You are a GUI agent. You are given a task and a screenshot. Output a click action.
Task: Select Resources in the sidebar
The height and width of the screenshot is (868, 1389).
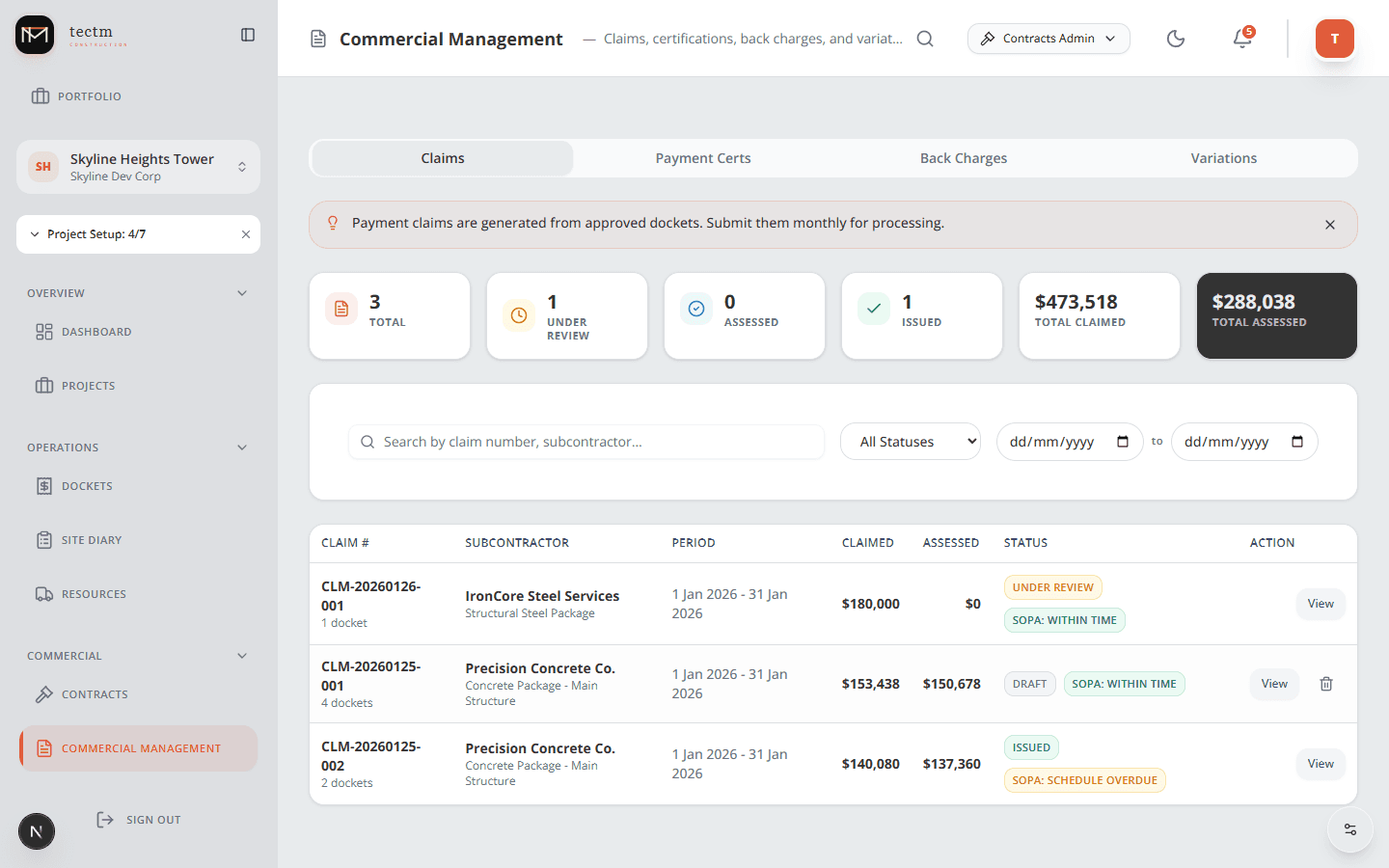tap(94, 593)
